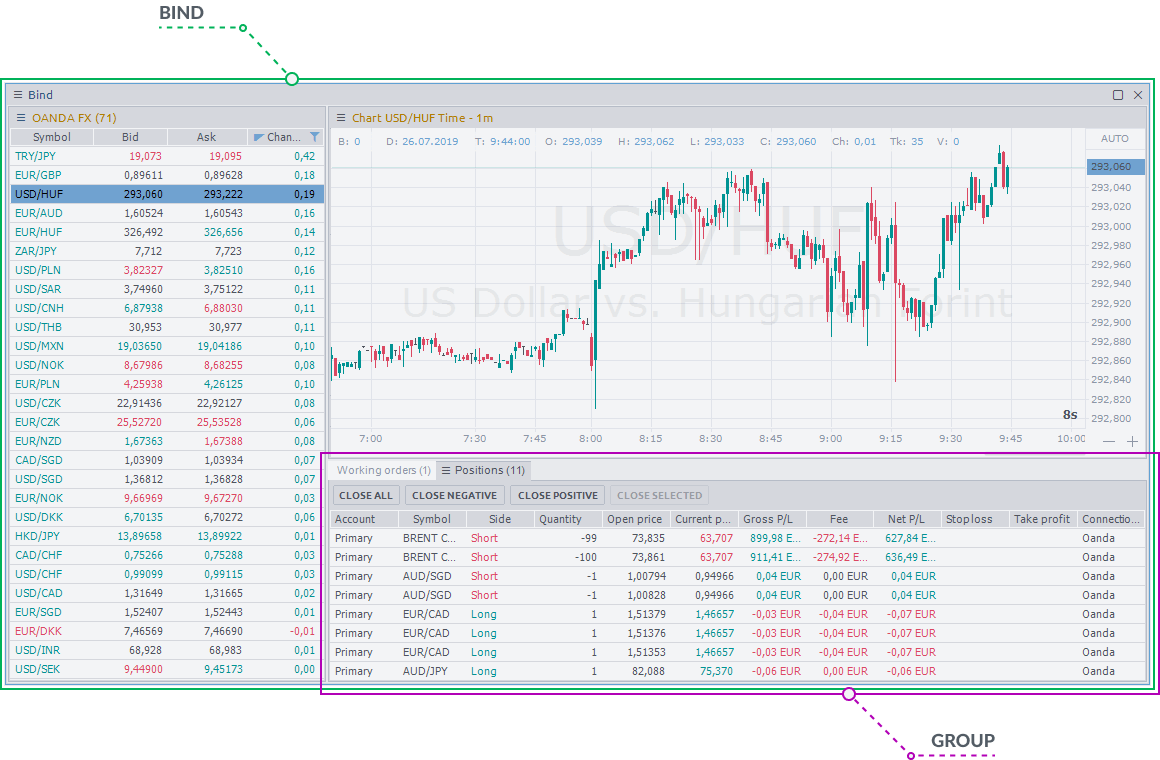
Task: Open the Bind panel hamburger menu
Action: coord(18,95)
